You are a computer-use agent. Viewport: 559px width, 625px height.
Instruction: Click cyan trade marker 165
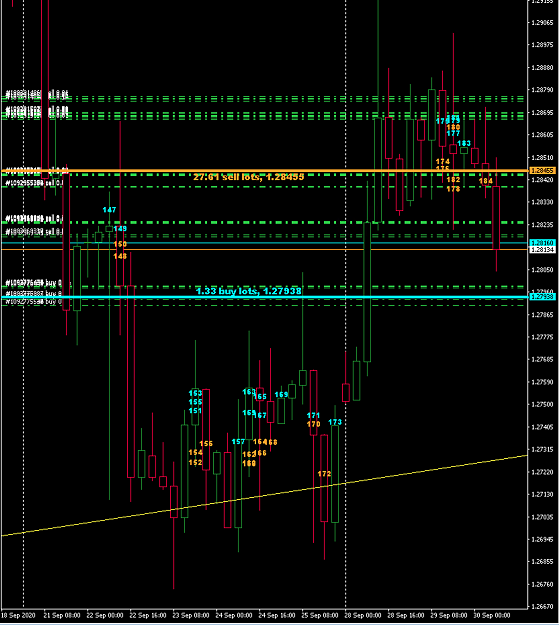click(260, 397)
